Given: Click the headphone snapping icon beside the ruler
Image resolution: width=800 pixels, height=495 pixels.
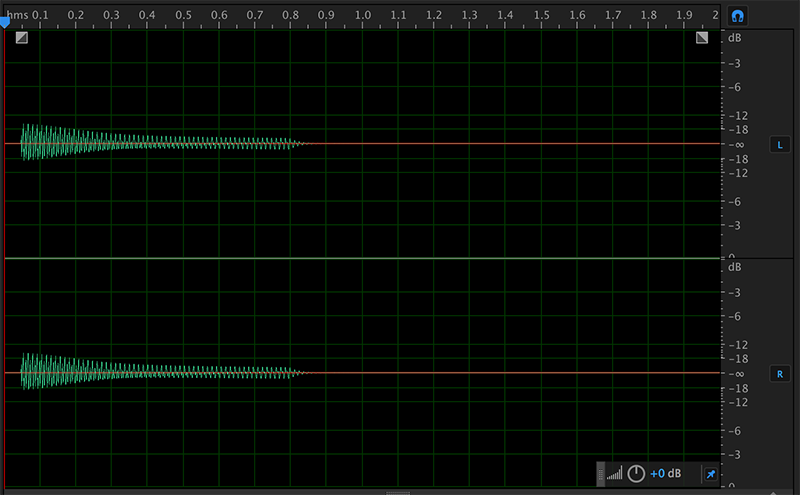Looking at the screenshot, I should coord(737,16).
